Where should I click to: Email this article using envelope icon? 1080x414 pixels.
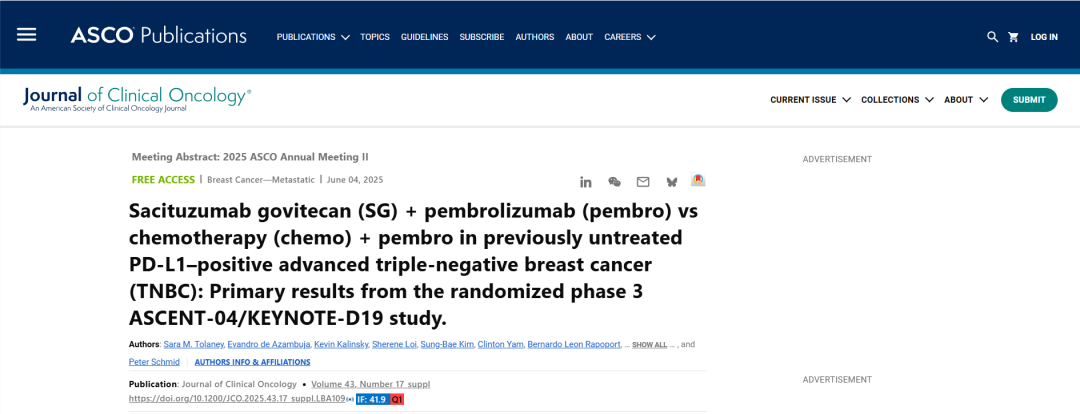click(643, 182)
